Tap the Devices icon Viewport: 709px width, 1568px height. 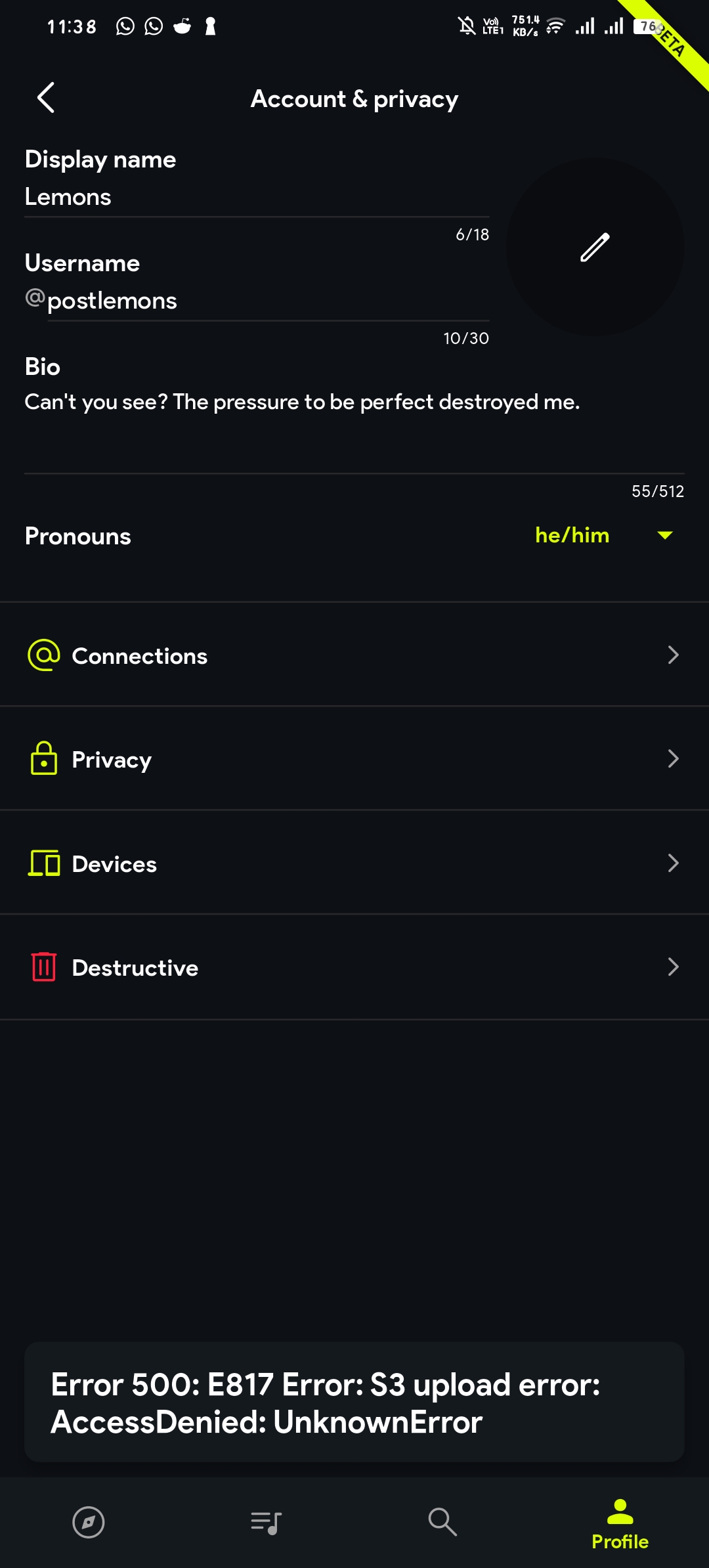[44, 863]
